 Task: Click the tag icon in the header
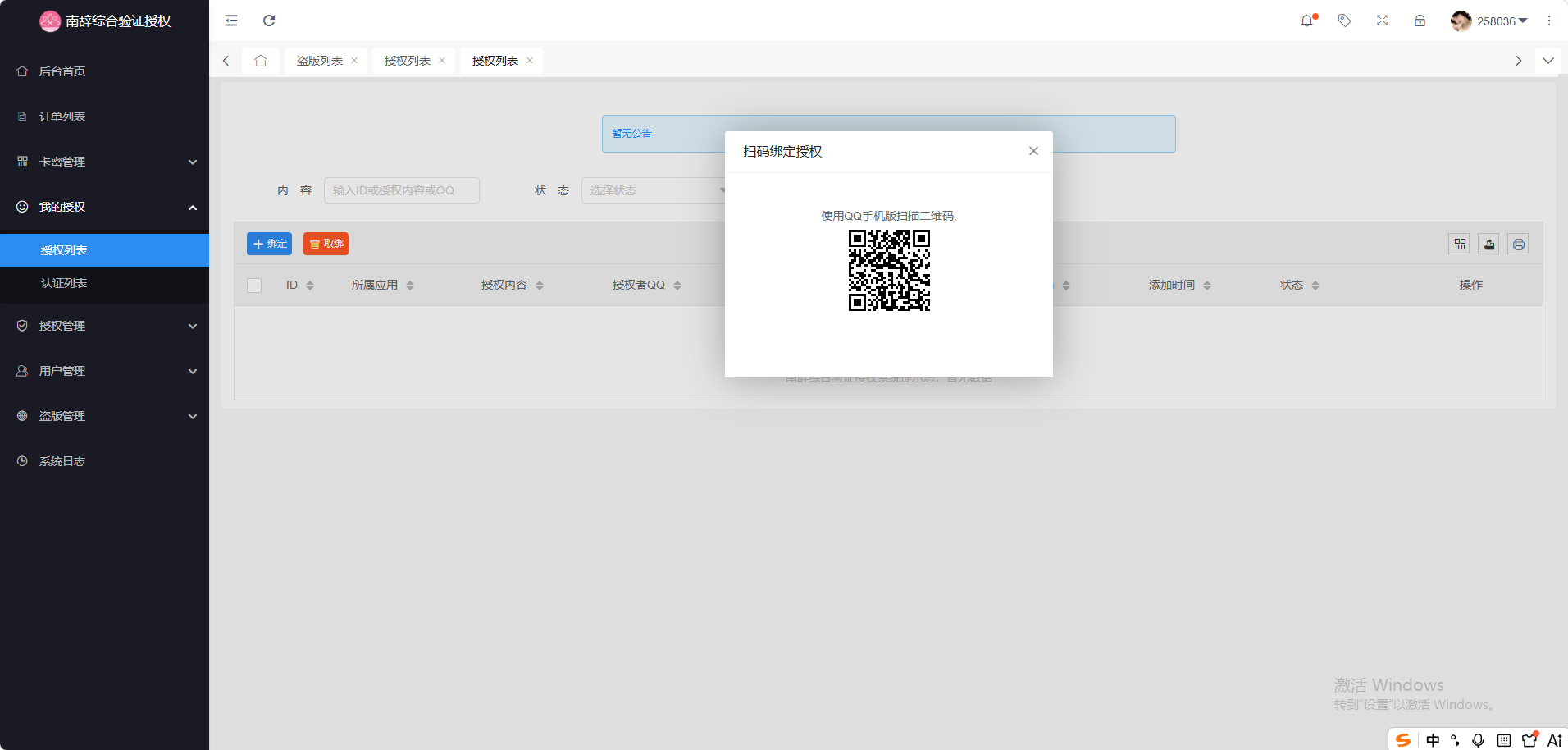(1344, 21)
